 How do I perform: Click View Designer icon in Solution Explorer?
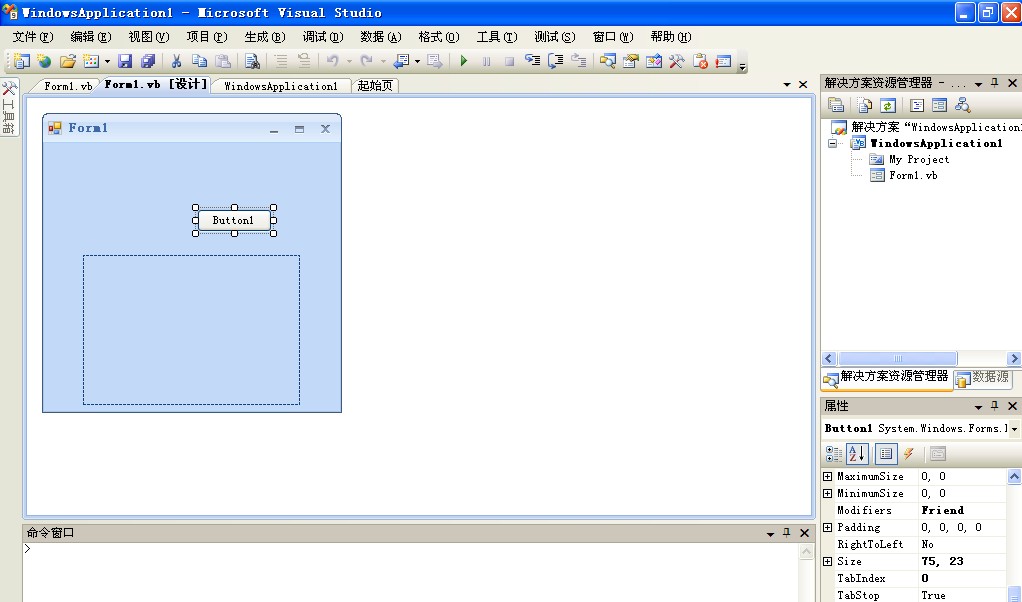(x=939, y=105)
